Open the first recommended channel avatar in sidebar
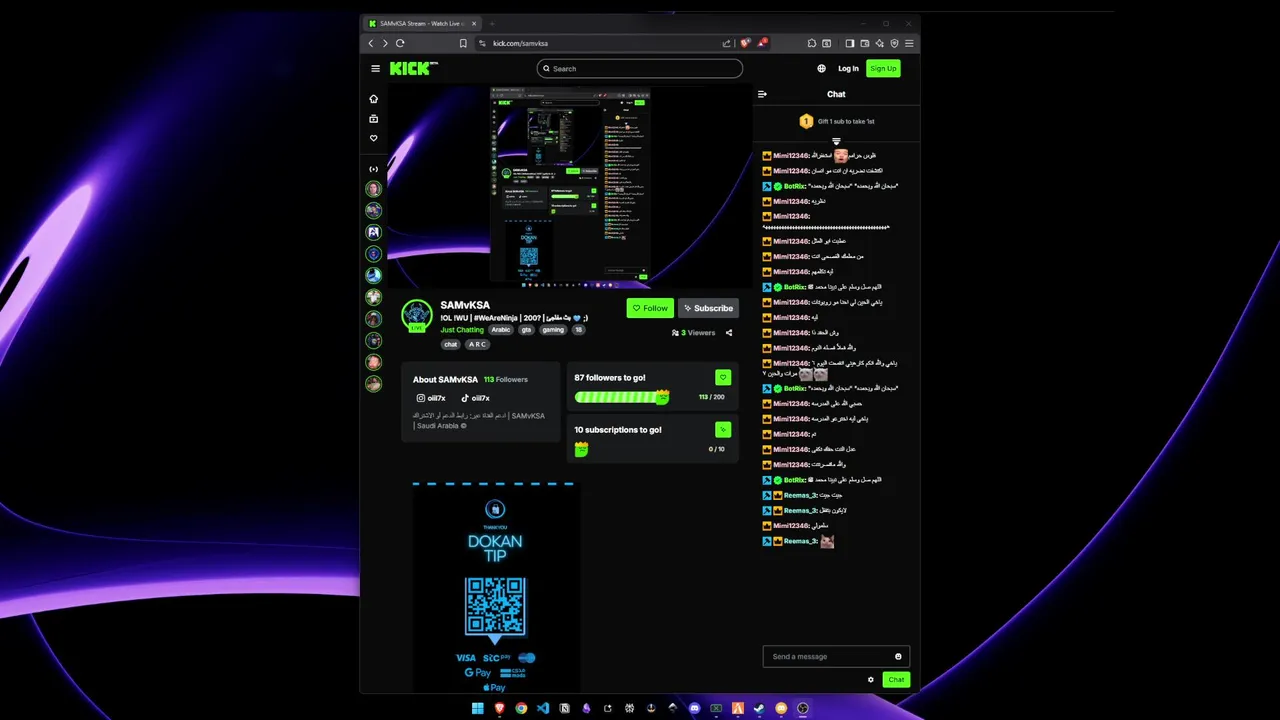1280x720 pixels. click(x=374, y=189)
